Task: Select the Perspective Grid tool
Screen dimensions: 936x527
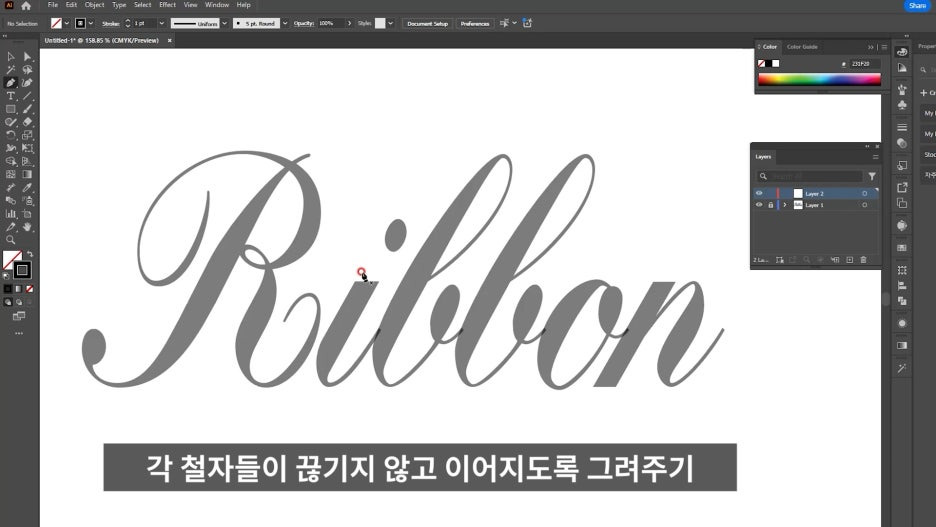Action: [x=27, y=161]
